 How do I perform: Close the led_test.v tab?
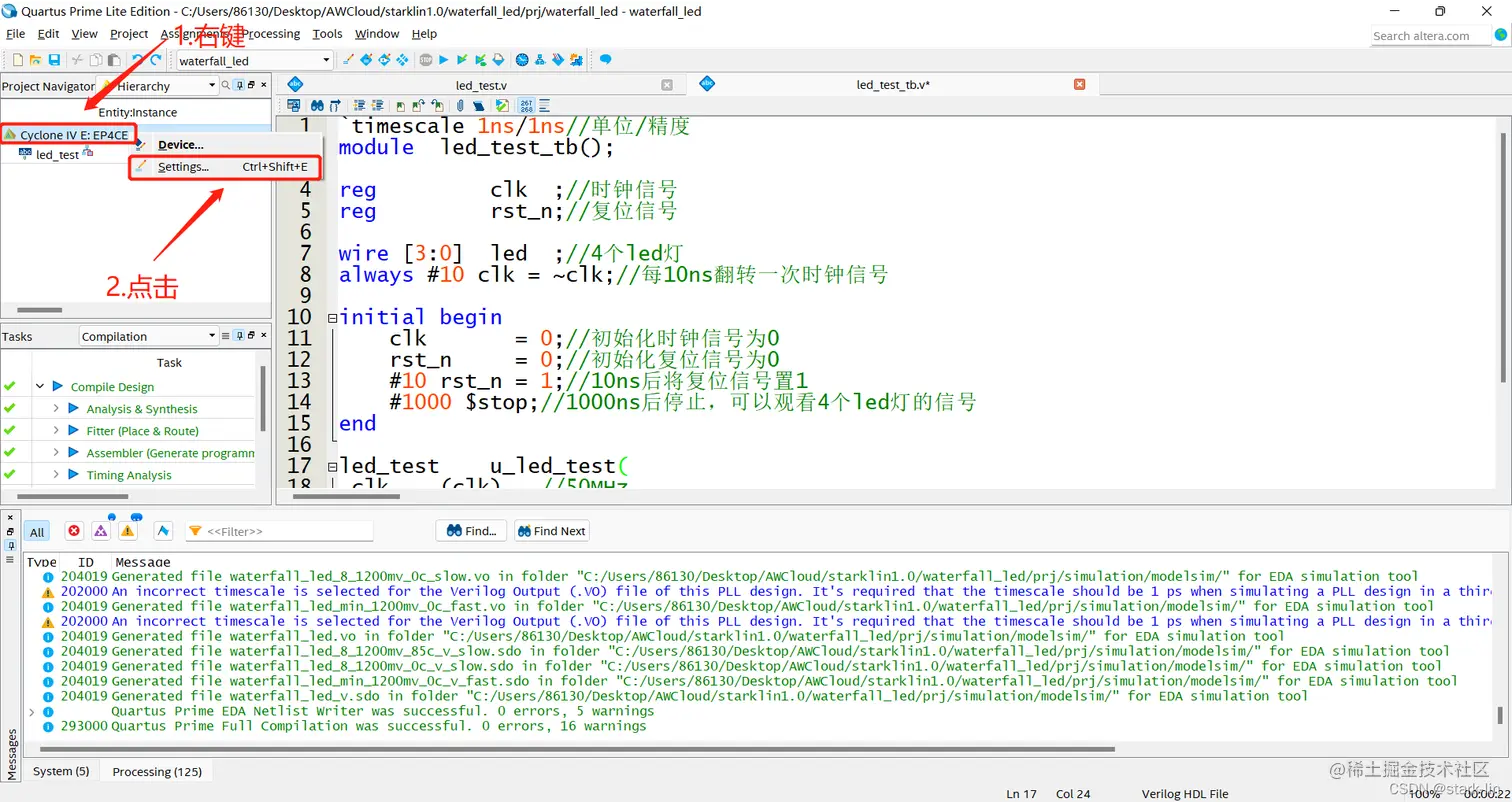click(667, 85)
